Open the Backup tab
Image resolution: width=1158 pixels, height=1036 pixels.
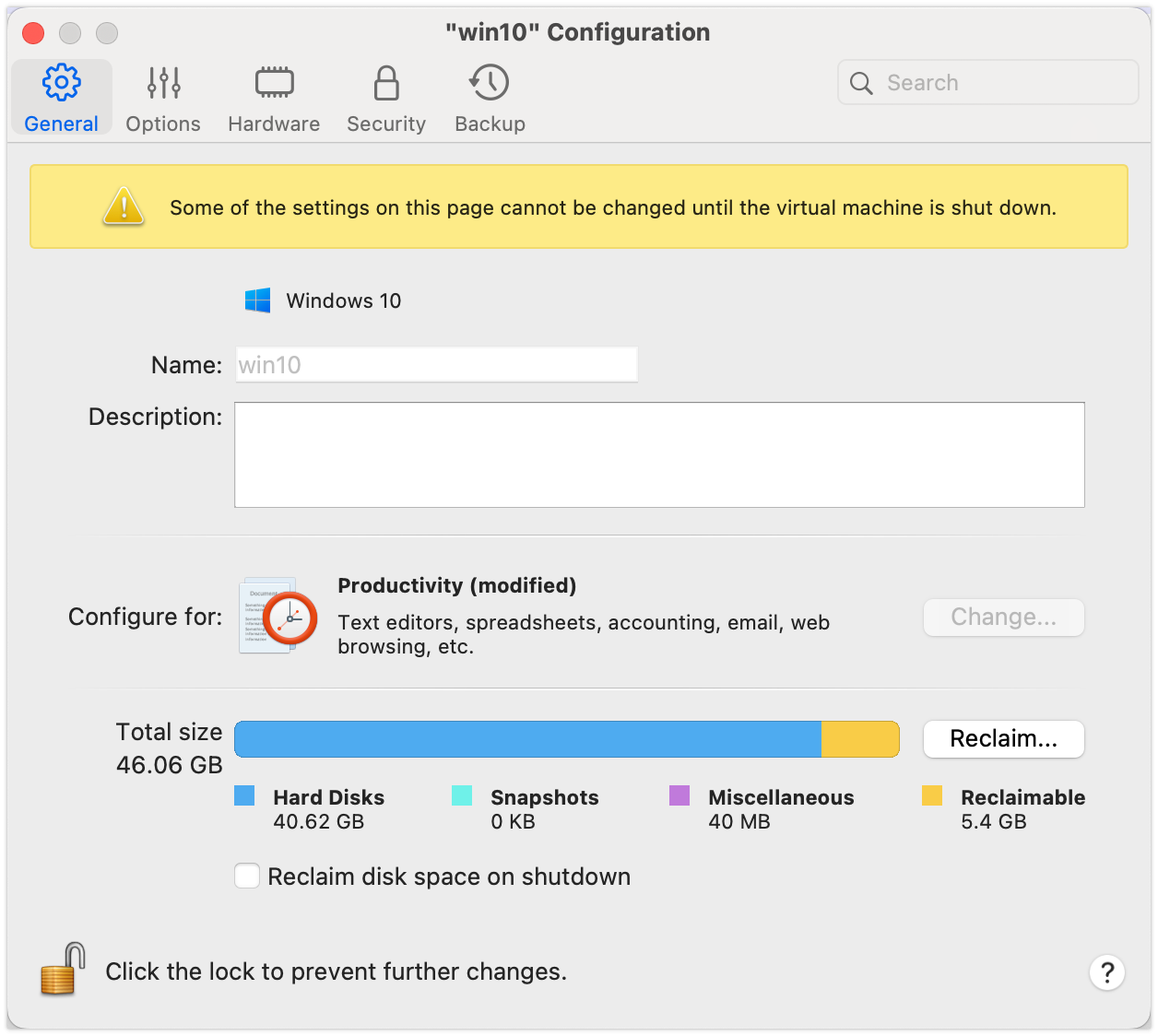pos(490,100)
